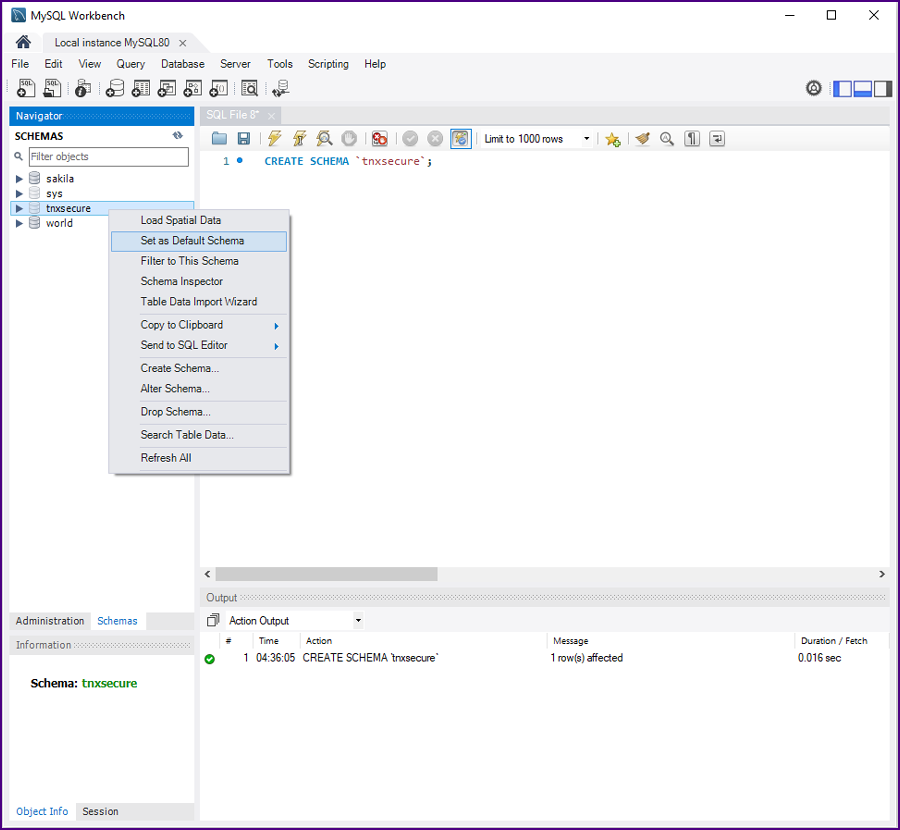Toggle the autocommit mode button

[460, 138]
